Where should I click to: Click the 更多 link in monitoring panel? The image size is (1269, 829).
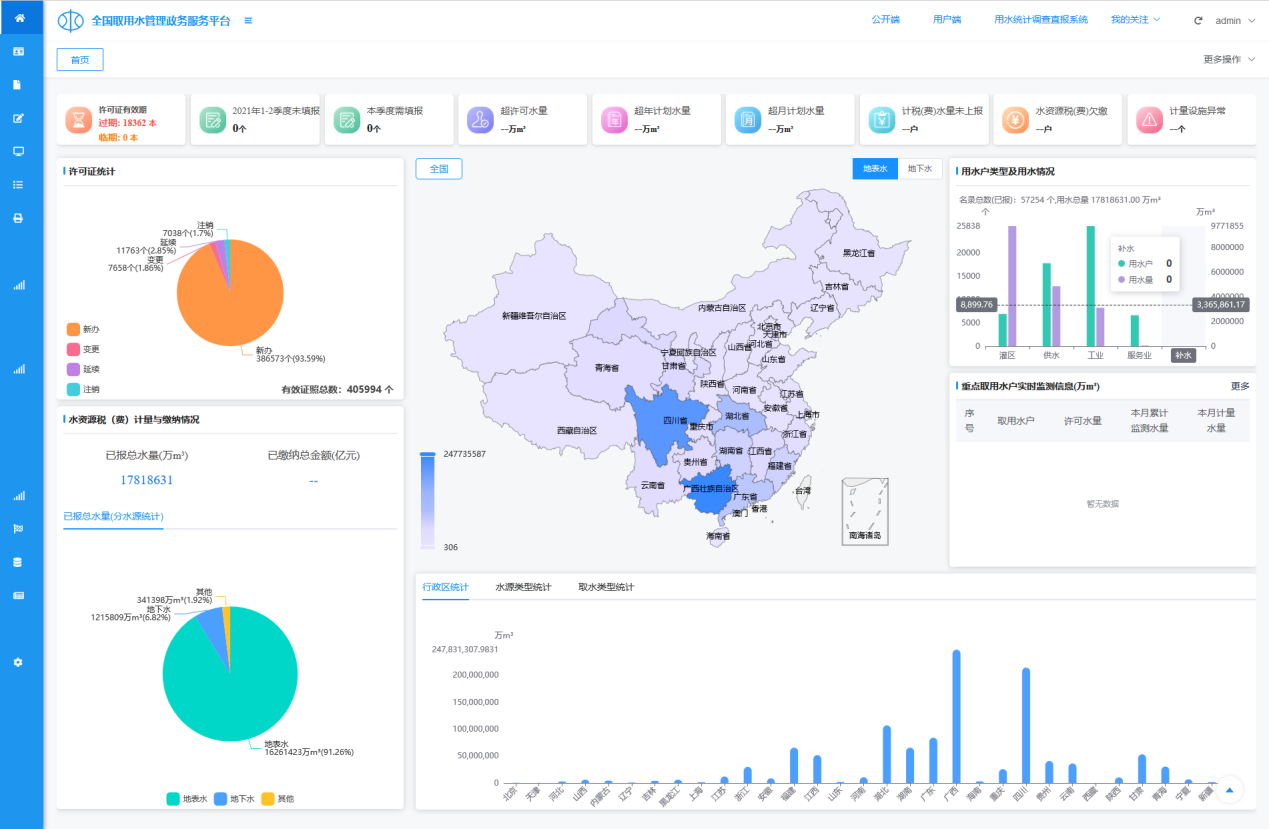point(1239,386)
